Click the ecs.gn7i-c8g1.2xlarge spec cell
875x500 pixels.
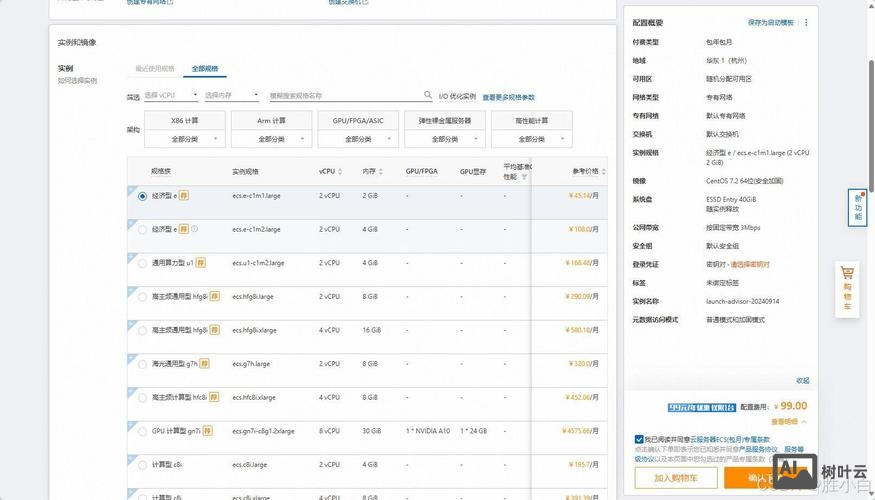(263, 431)
